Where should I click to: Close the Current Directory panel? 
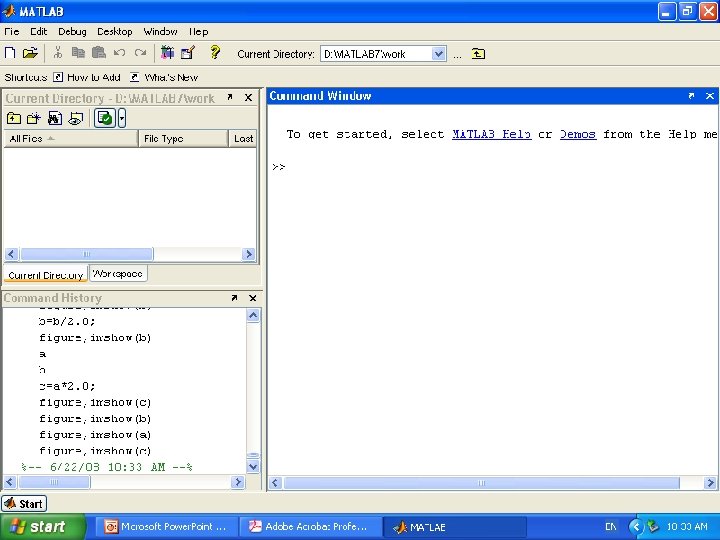coord(248,97)
